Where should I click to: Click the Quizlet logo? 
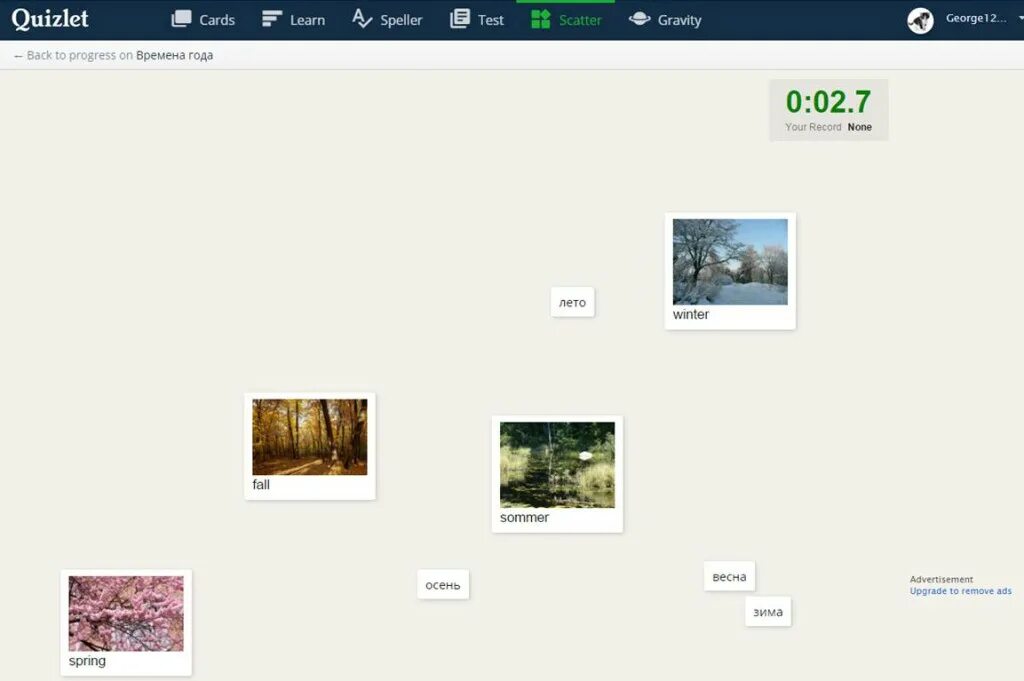tap(49, 18)
